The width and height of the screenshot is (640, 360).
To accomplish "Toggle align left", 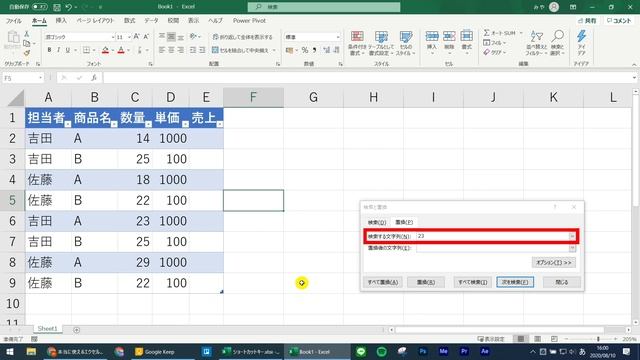I will pos(162,50).
